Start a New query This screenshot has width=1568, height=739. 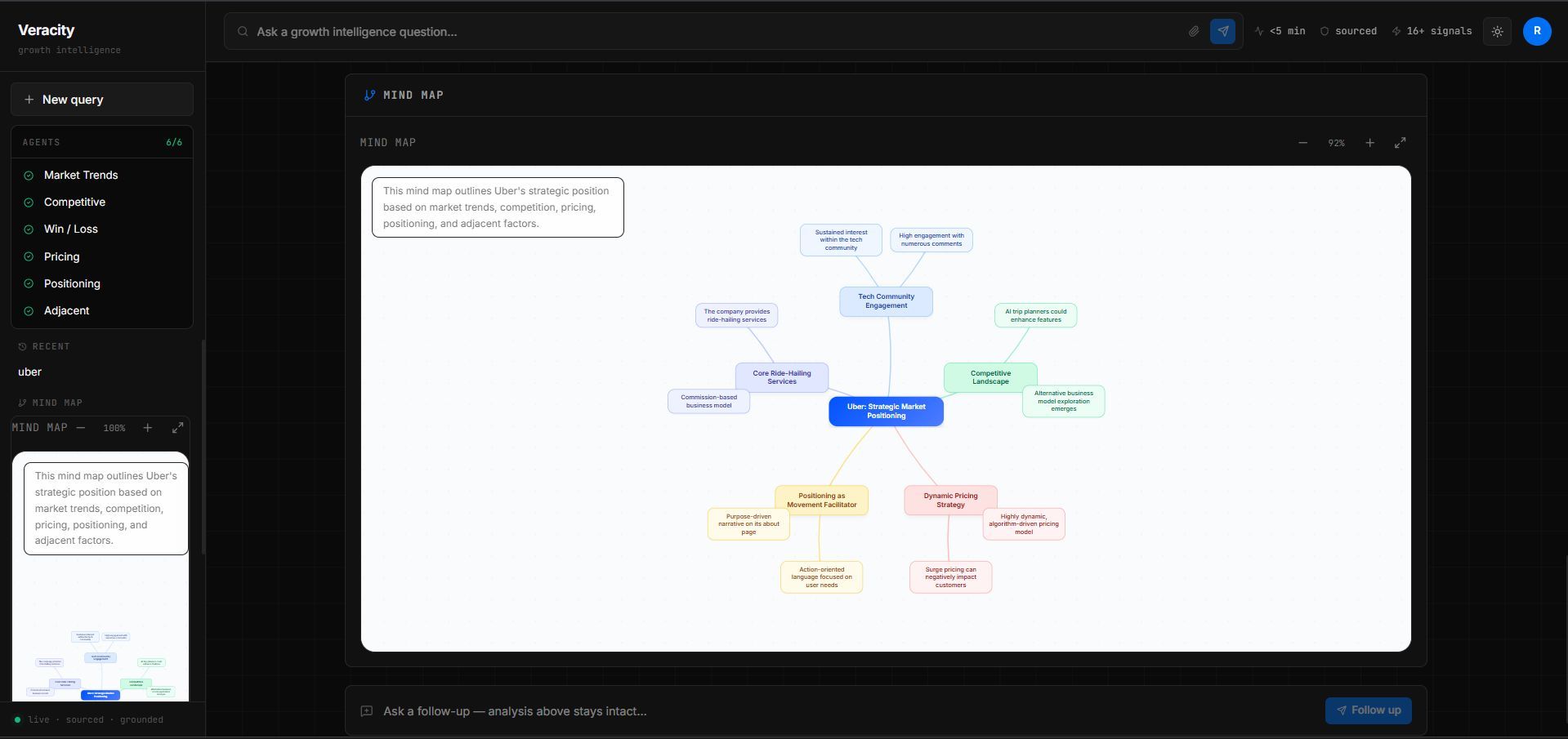tap(102, 100)
